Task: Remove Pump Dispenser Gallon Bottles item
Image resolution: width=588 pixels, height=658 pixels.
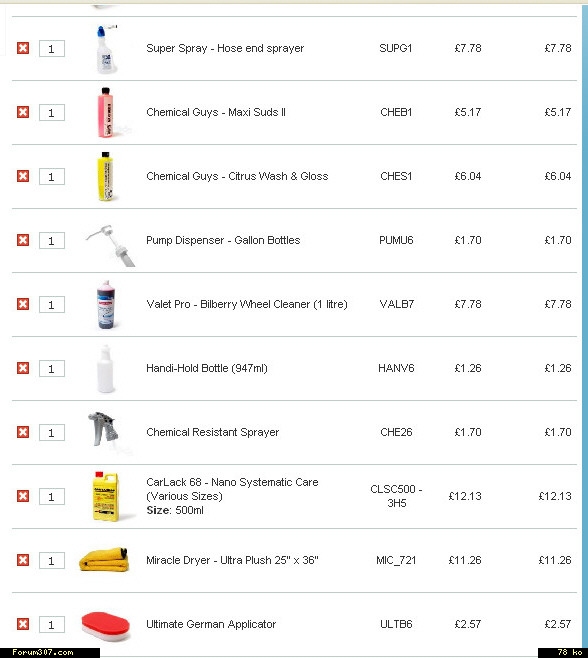Action: 23,240
